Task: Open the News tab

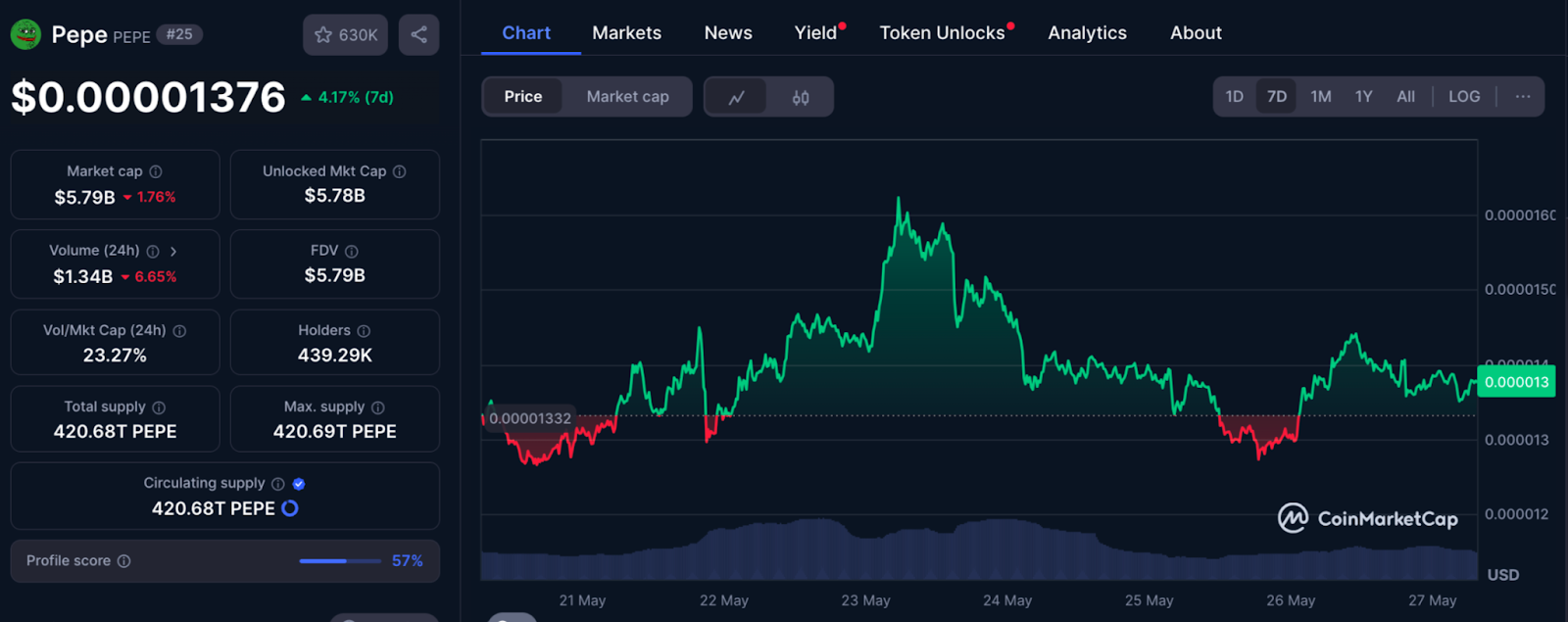Action: click(728, 32)
